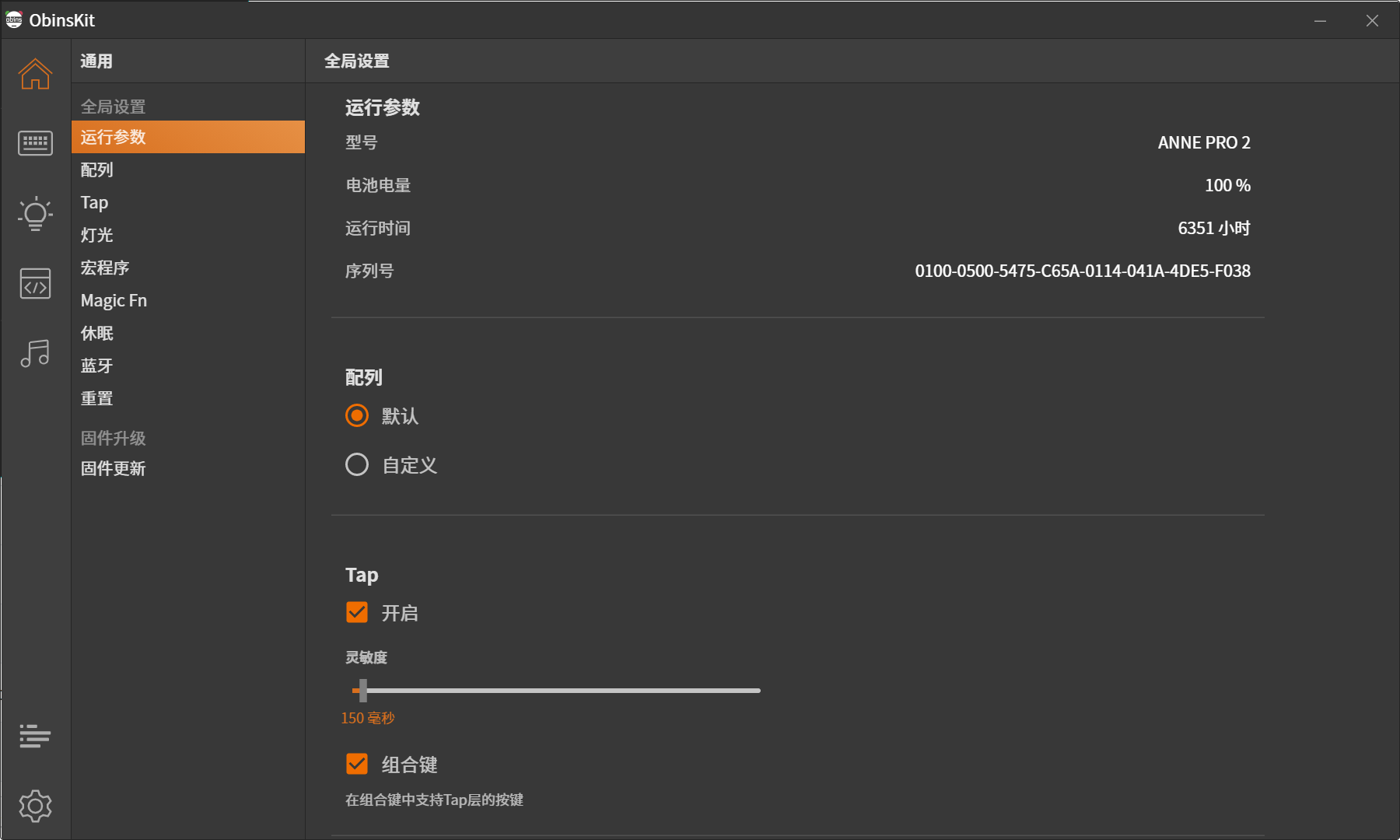Minimize the ObinsKit window
Viewport: 1400px width, 840px height.
coord(1320,20)
